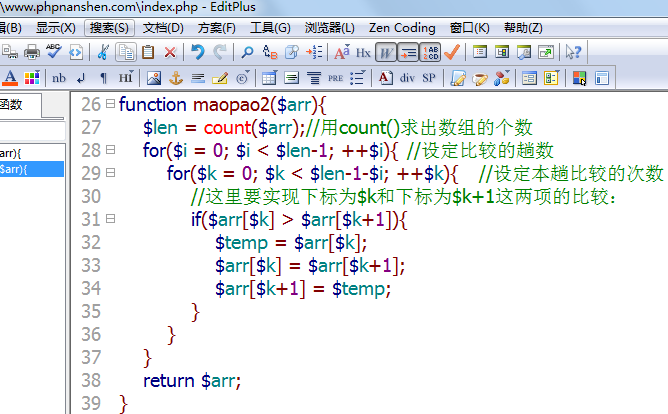Click the function filter input field
668x414 pixels.
coord(32,131)
